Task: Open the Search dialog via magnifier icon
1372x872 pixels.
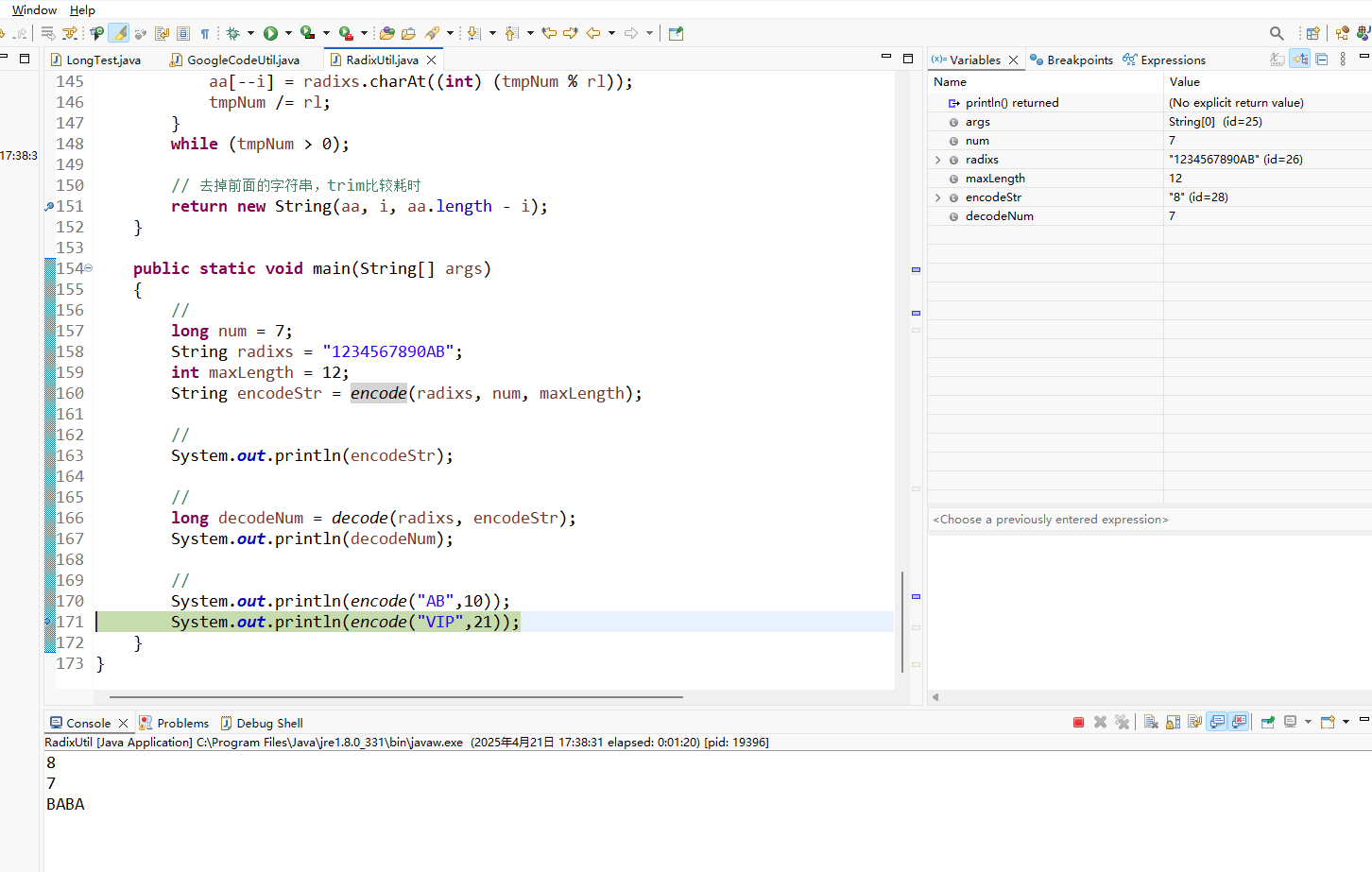Action: point(1277,32)
